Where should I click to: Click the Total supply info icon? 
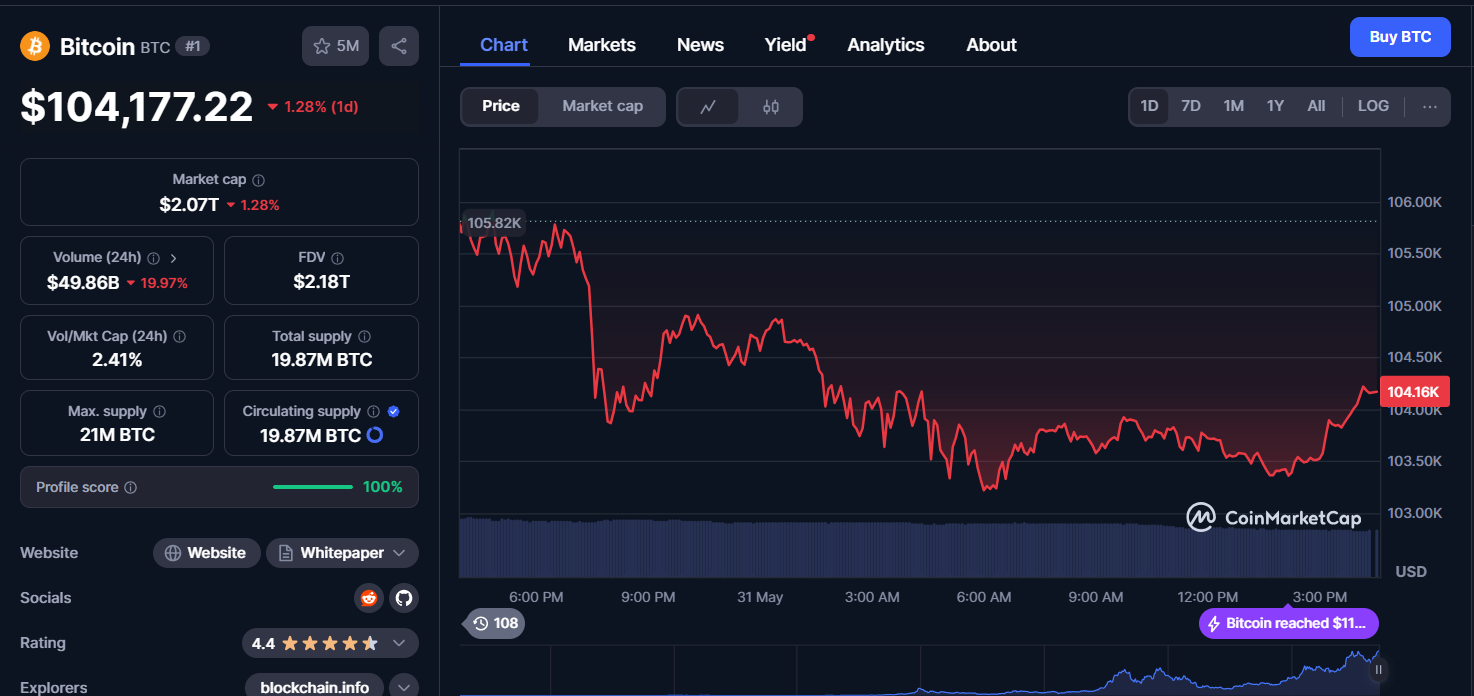coord(364,337)
